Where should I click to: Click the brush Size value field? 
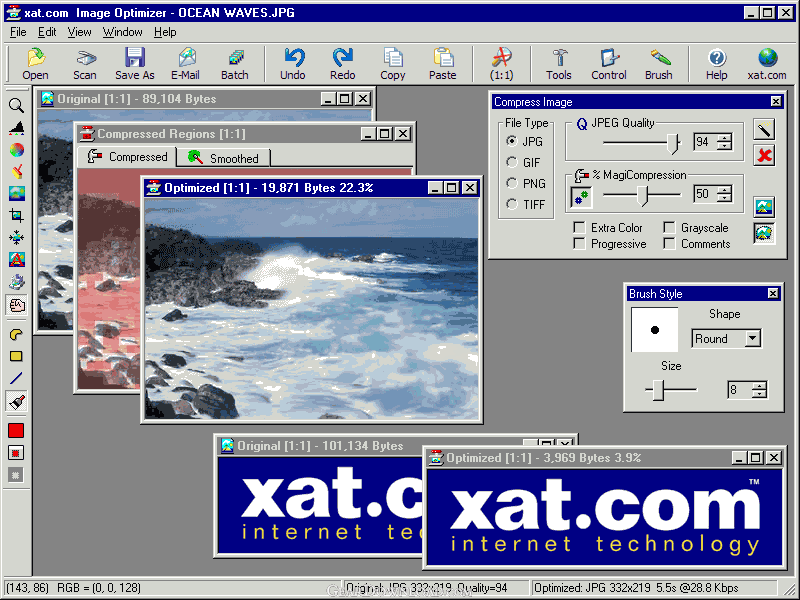tap(738, 390)
